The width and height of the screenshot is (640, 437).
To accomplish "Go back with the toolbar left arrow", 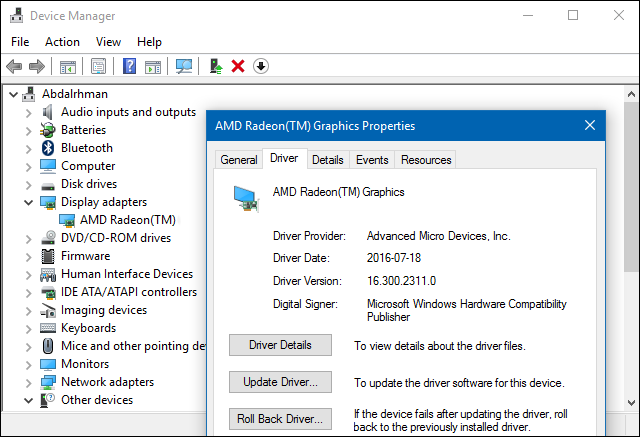I will 14,66.
